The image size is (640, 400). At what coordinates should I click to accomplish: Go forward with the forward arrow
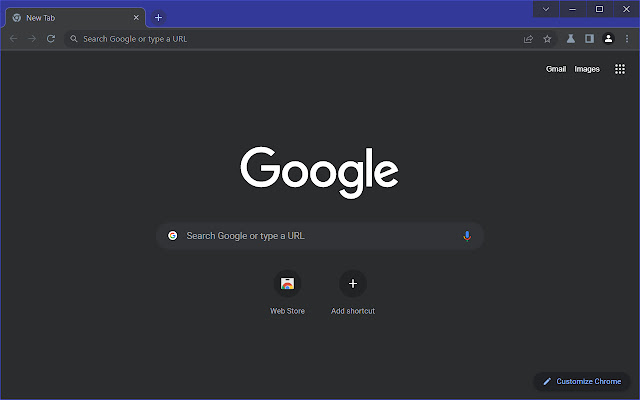pos(32,39)
